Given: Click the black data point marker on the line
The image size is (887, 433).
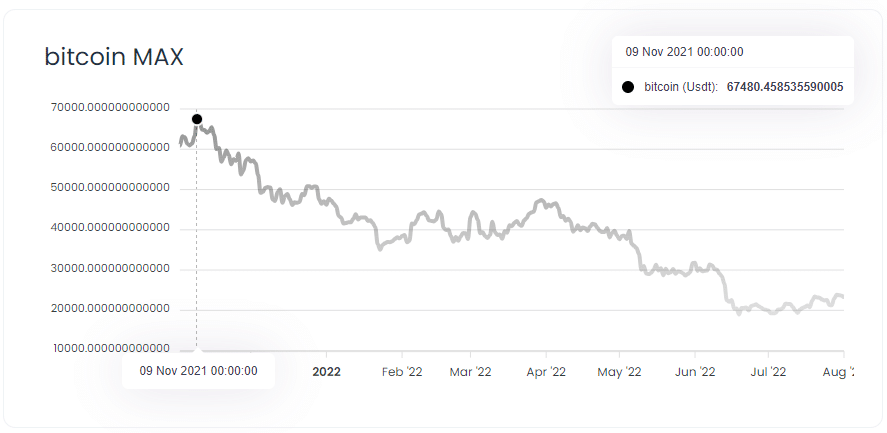Looking at the screenshot, I should coord(197,119).
